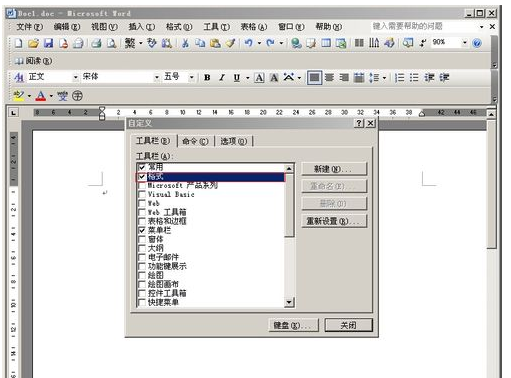Open Print Preview icon
Viewport: 511px width, 378px height.
point(111,43)
